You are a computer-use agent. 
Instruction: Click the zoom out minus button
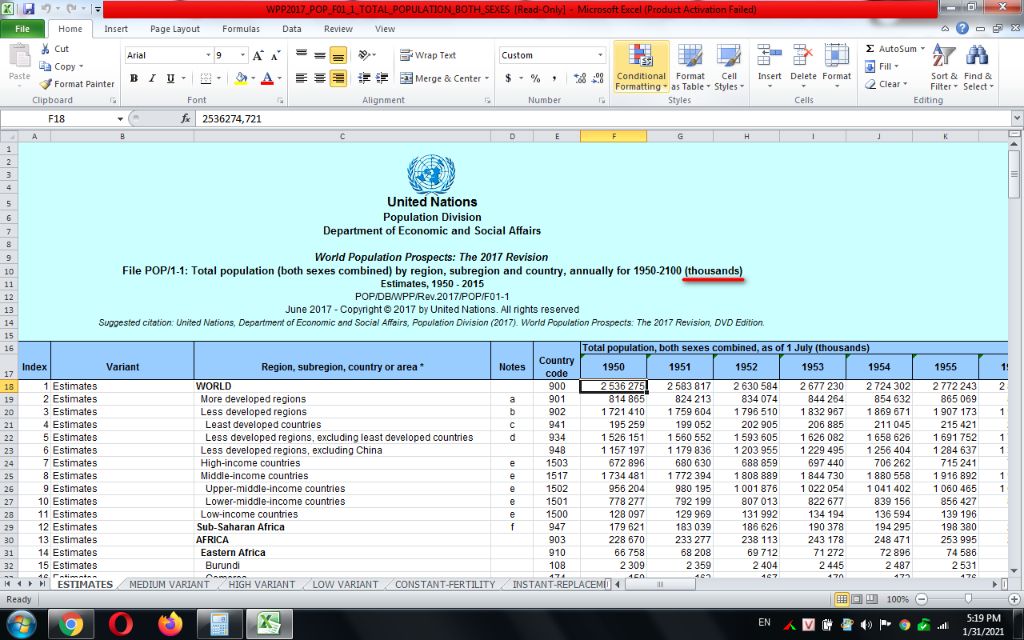tap(921, 599)
